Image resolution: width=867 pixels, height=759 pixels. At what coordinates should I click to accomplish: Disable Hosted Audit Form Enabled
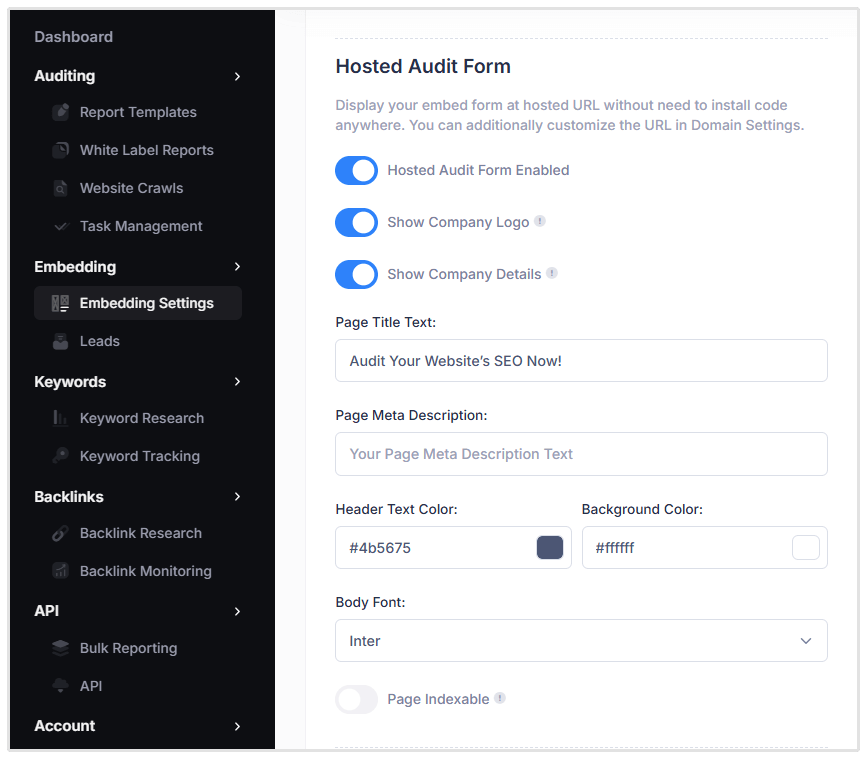click(356, 170)
